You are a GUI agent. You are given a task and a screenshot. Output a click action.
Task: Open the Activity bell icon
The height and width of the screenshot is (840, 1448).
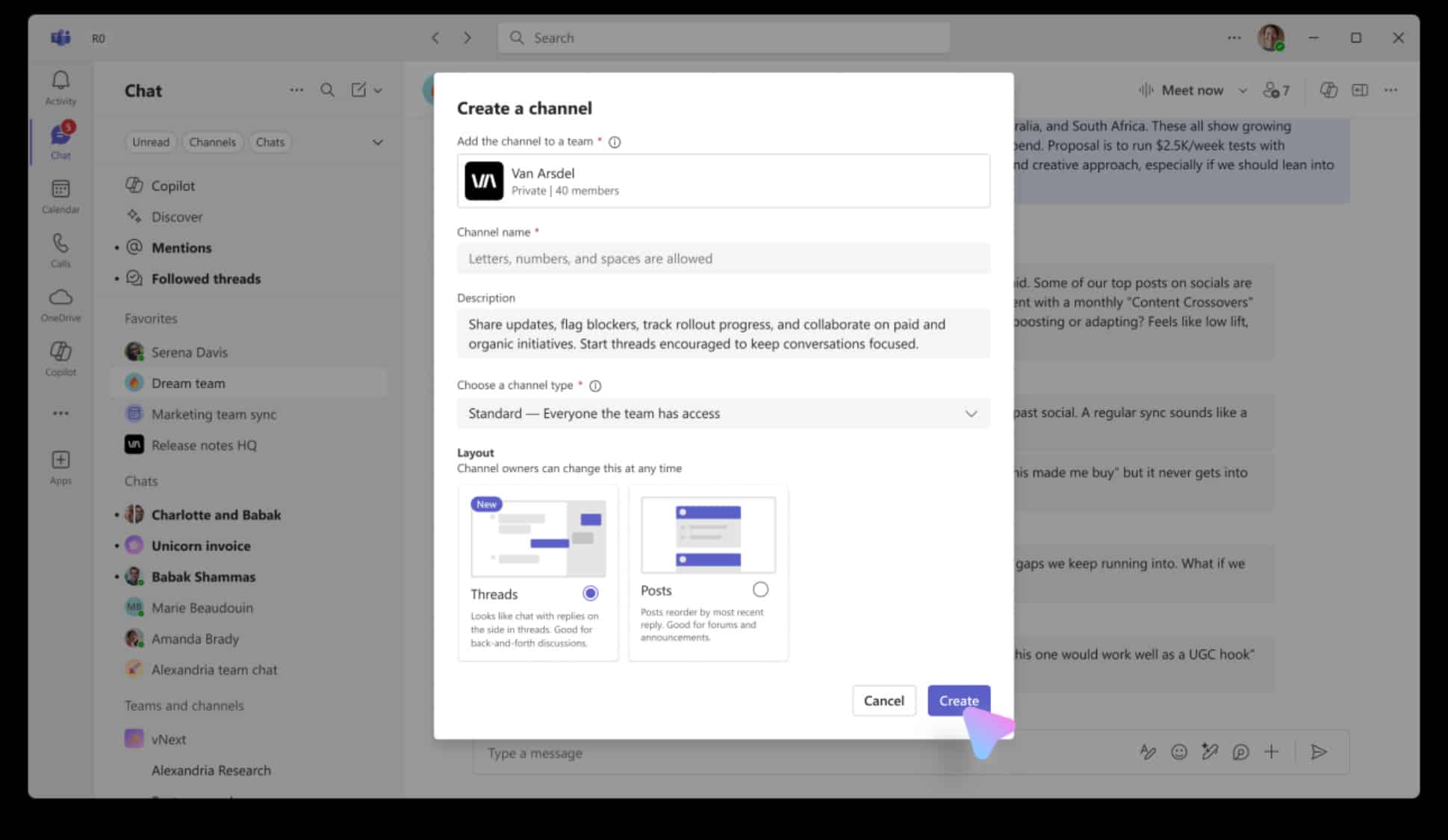coord(60,80)
